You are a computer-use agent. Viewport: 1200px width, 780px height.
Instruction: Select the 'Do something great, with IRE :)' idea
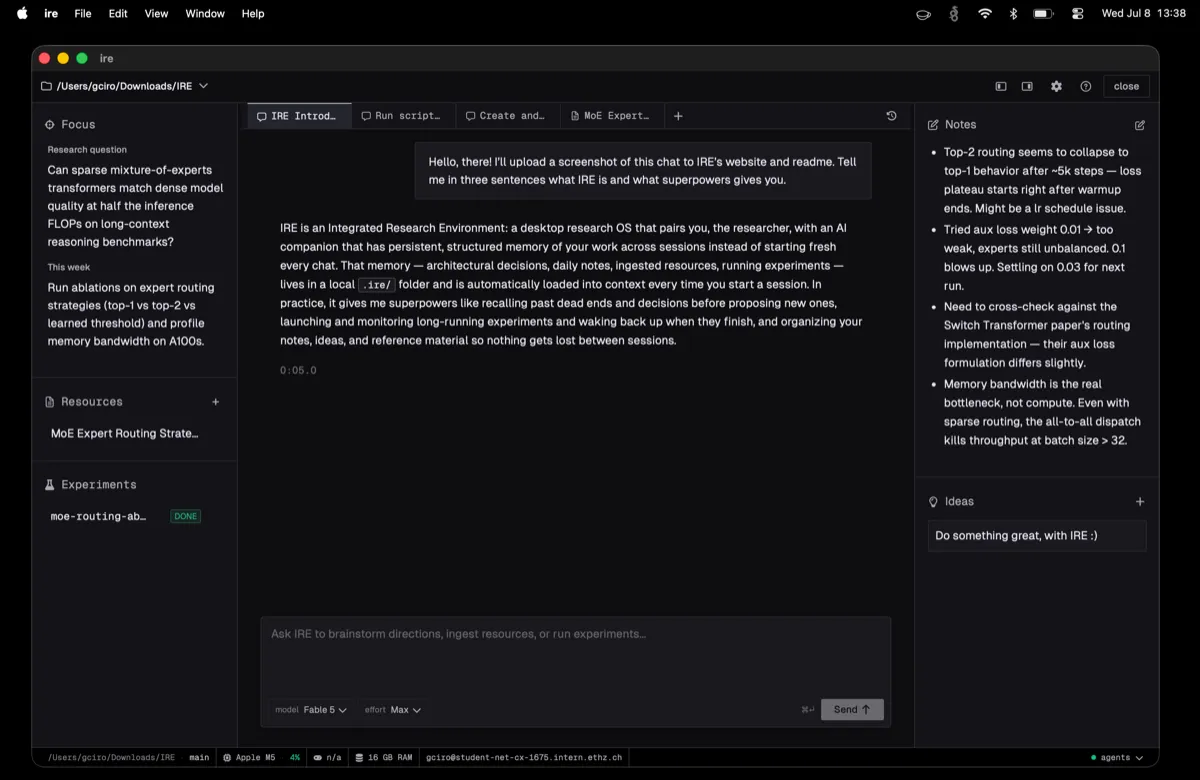[1037, 536]
